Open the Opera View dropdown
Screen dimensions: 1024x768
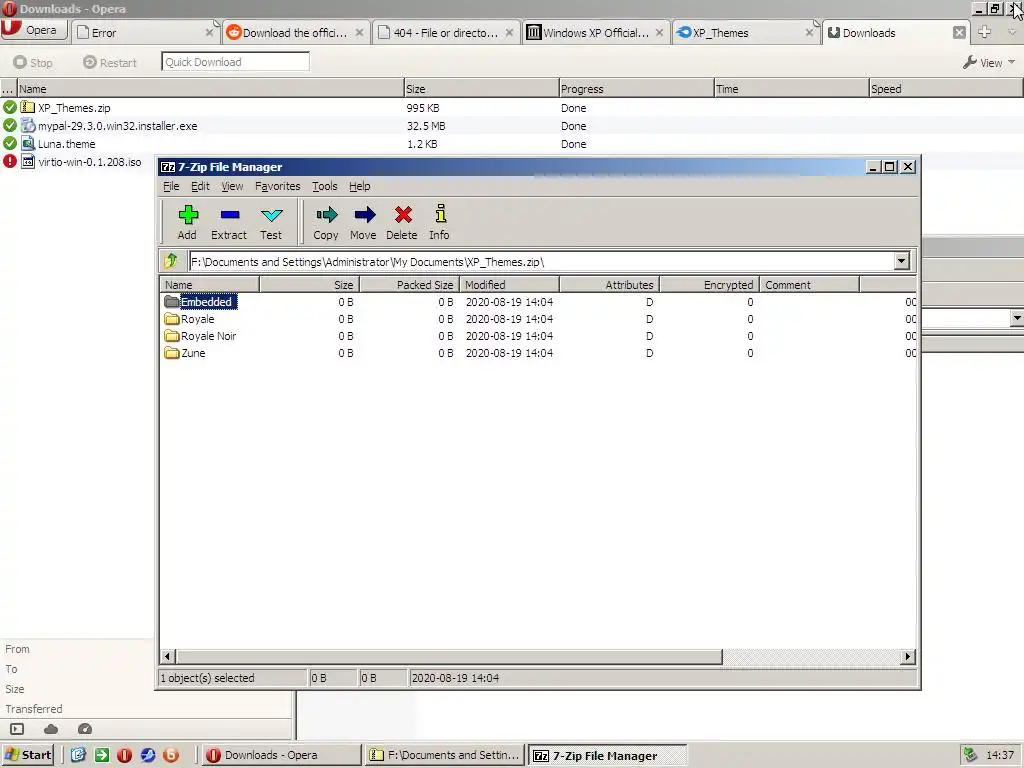click(x=989, y=63)
